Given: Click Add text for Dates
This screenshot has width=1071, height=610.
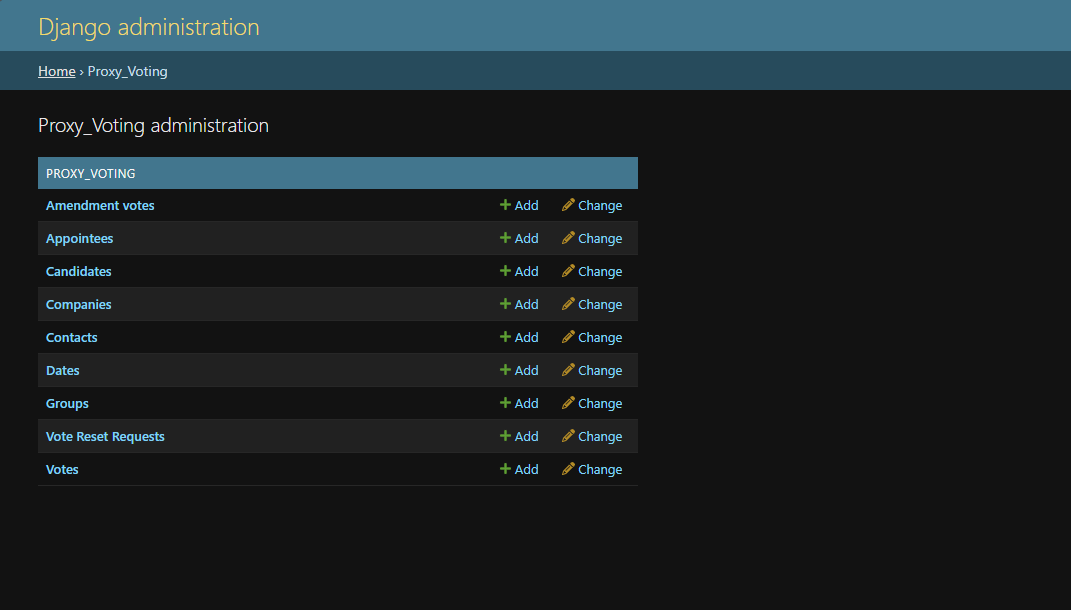Looking at the screenshot, I should click(x=527, y=370).
